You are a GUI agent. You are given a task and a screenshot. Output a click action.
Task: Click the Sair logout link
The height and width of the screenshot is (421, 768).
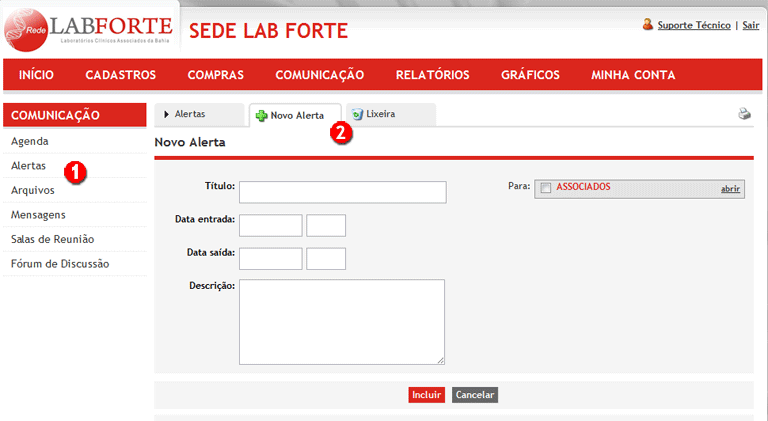[x=749, y=25]
